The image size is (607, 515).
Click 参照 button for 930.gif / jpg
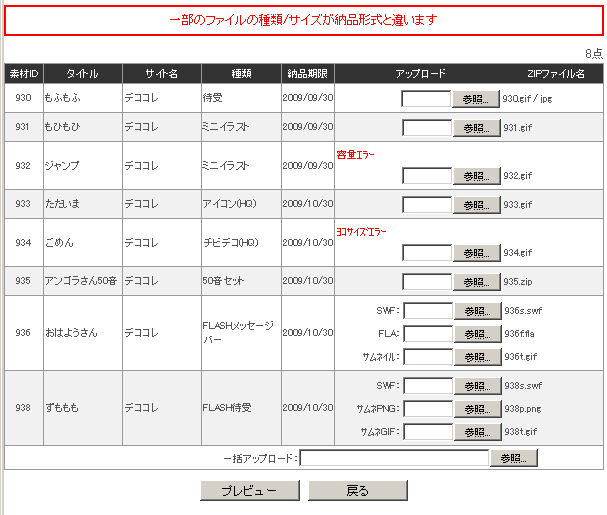[x=476, y=99]
